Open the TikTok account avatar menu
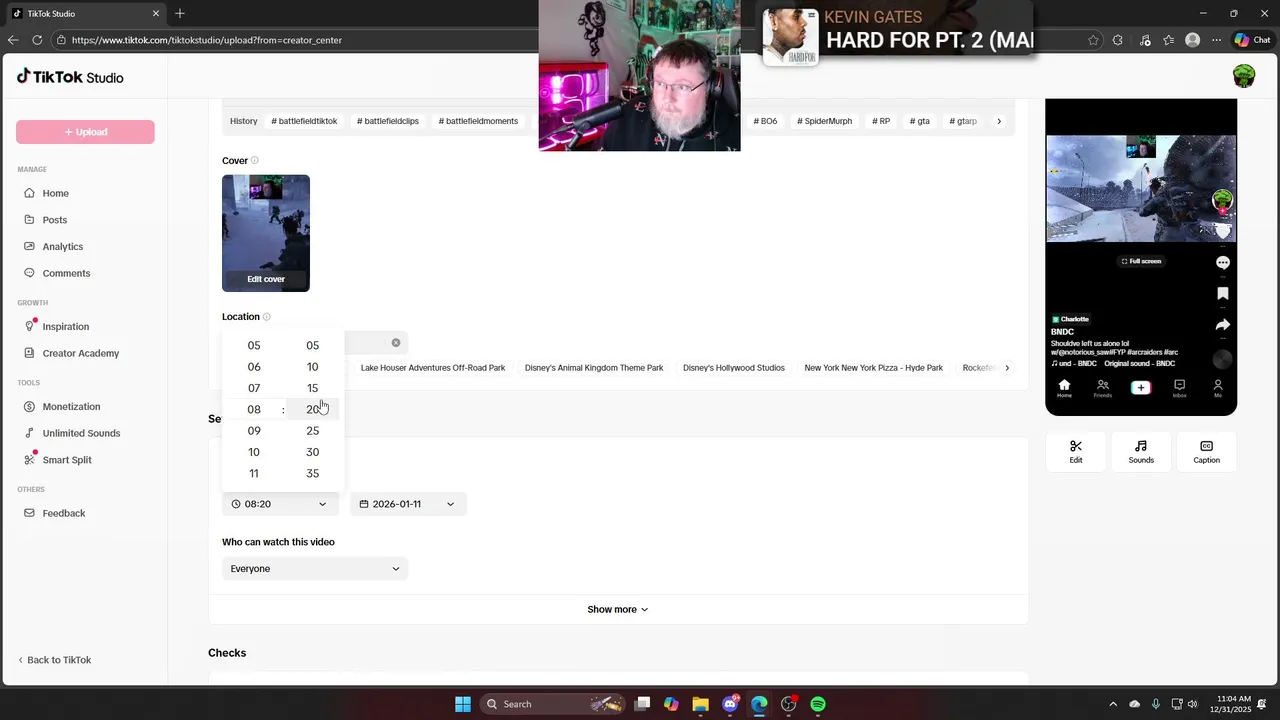 click(x=1243, y=77)
